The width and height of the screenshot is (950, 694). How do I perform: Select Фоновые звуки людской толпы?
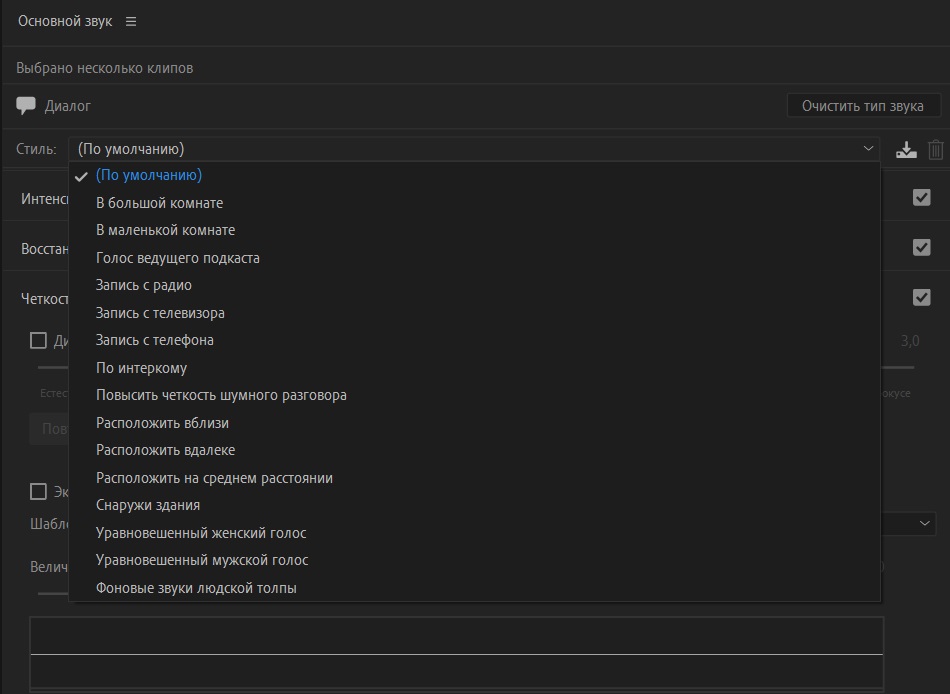(196, 588)
